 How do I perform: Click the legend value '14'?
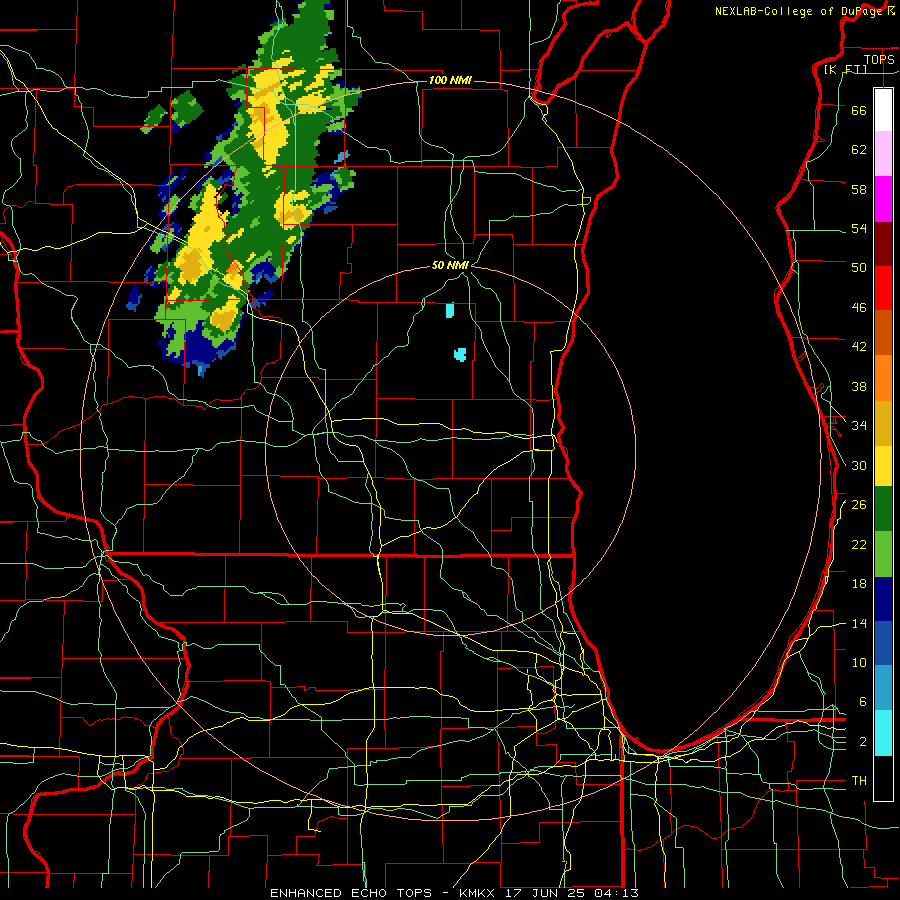tap(859, 623)
